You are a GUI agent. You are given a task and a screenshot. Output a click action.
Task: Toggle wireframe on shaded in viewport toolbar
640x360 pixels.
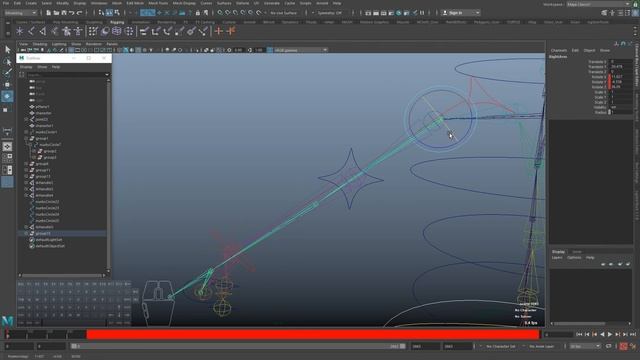[138, 50]
